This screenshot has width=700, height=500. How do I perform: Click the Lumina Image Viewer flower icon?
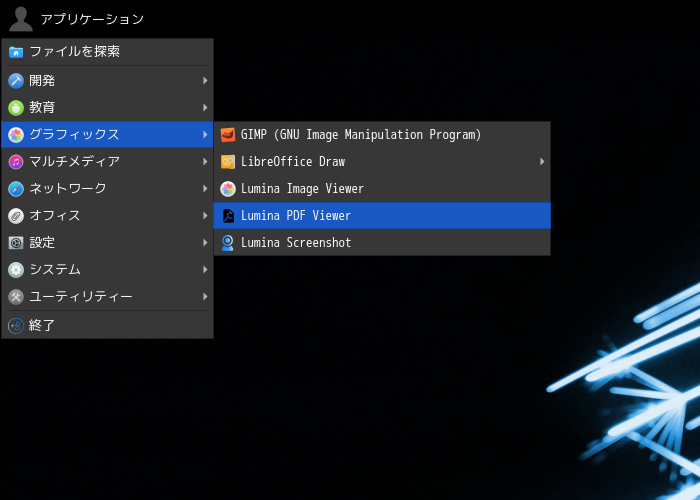pyautogui.click(x=228, y=189)
